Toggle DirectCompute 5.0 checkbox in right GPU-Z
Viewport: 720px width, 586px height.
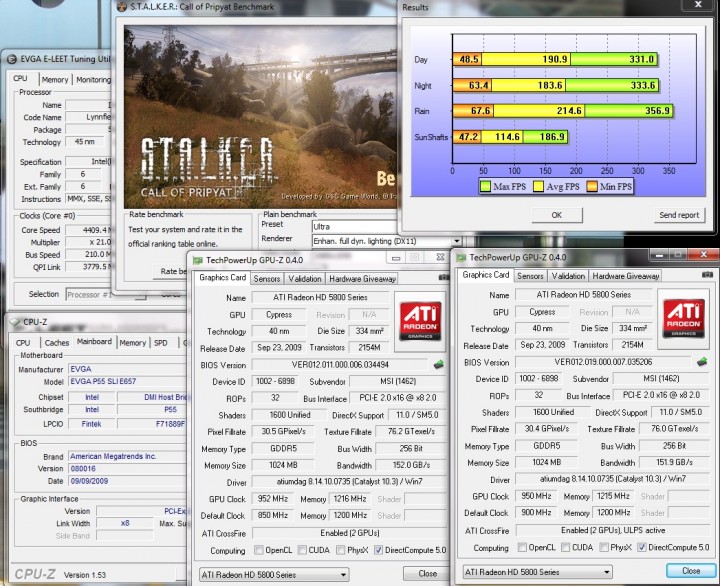642,547
